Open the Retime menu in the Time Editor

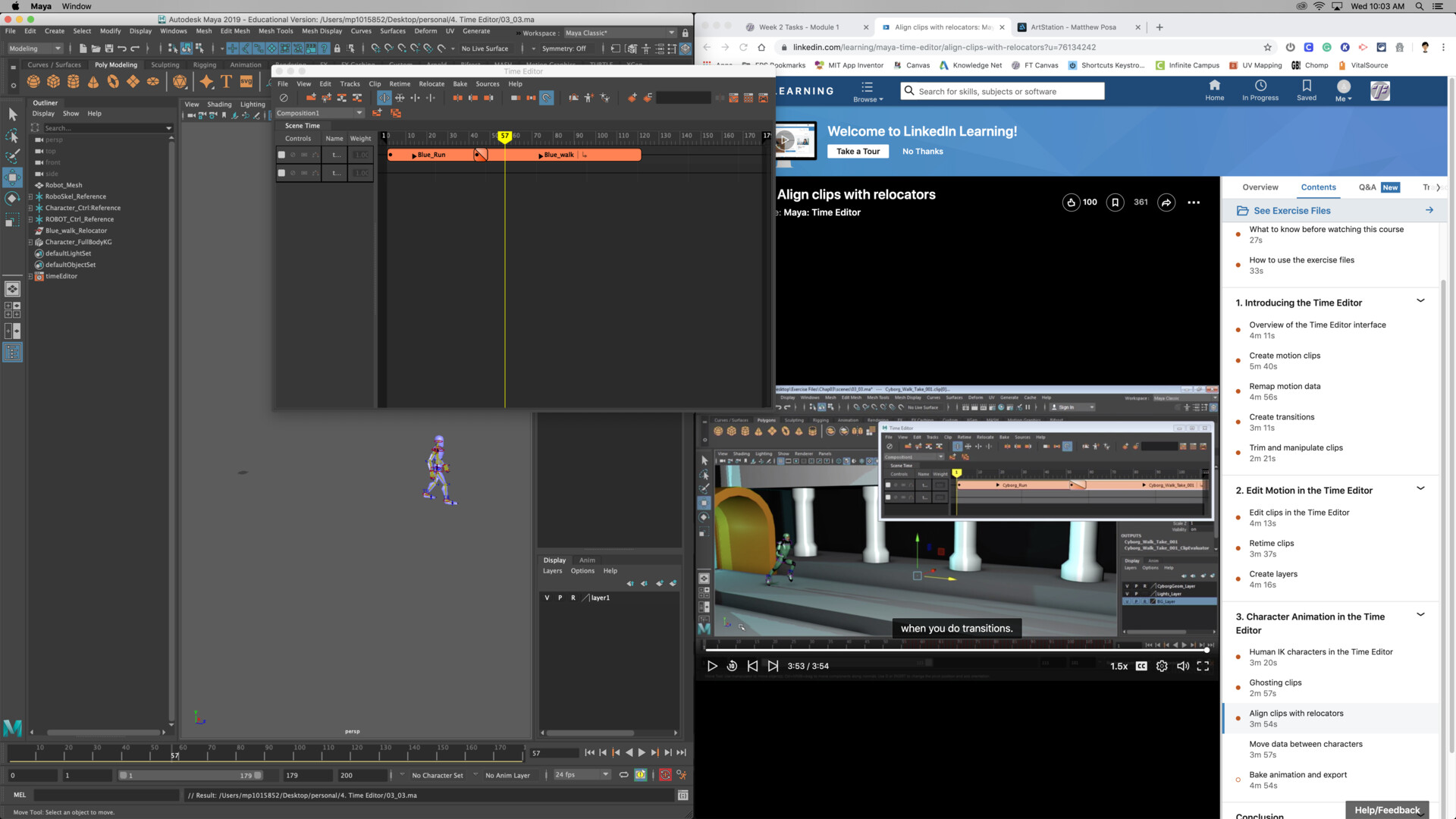[x=400, y=84]
